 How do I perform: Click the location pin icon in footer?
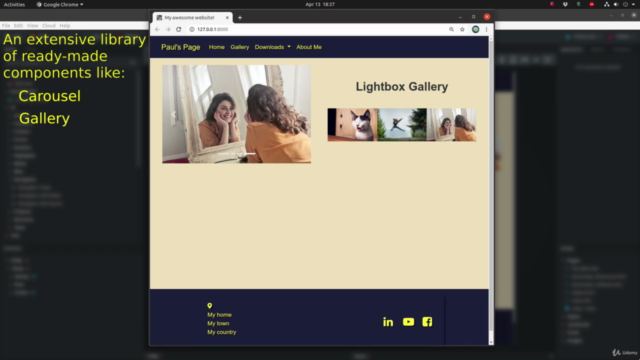(209, 306)
